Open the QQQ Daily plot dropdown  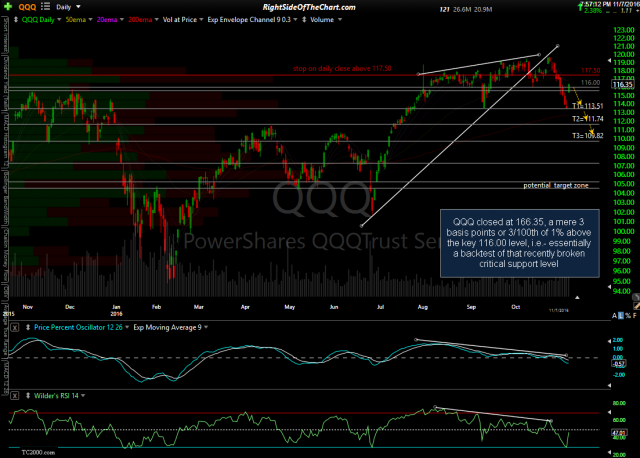59,20
